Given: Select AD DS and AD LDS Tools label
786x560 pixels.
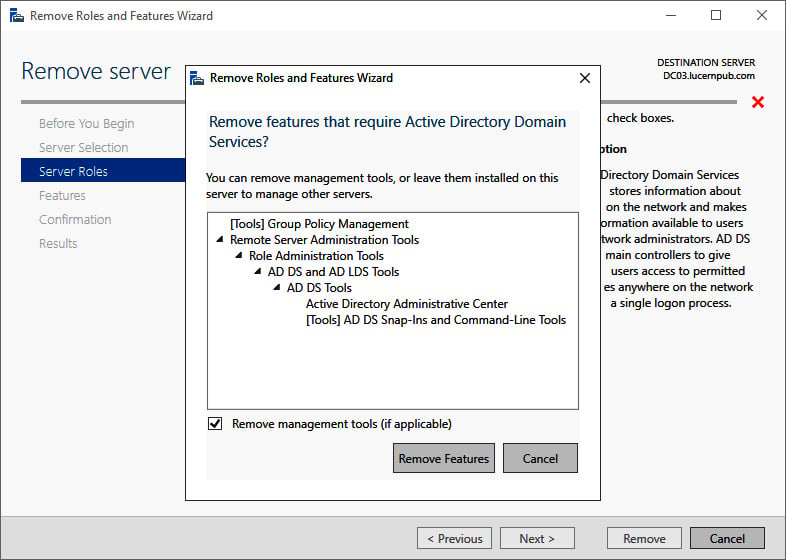Looking at the screenshot, I should point(333,272).
